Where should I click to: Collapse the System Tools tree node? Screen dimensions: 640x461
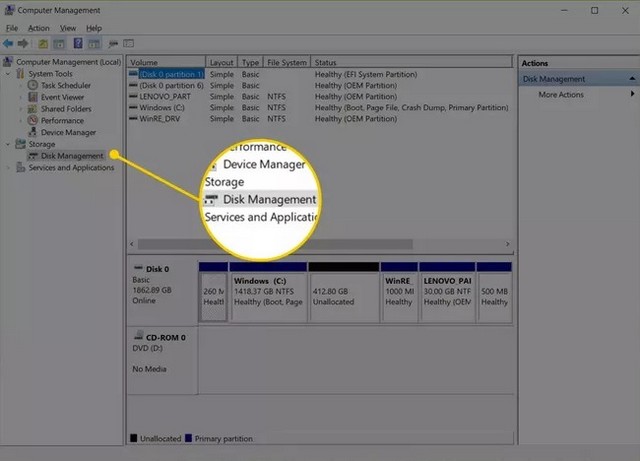[x=9, y=74]
